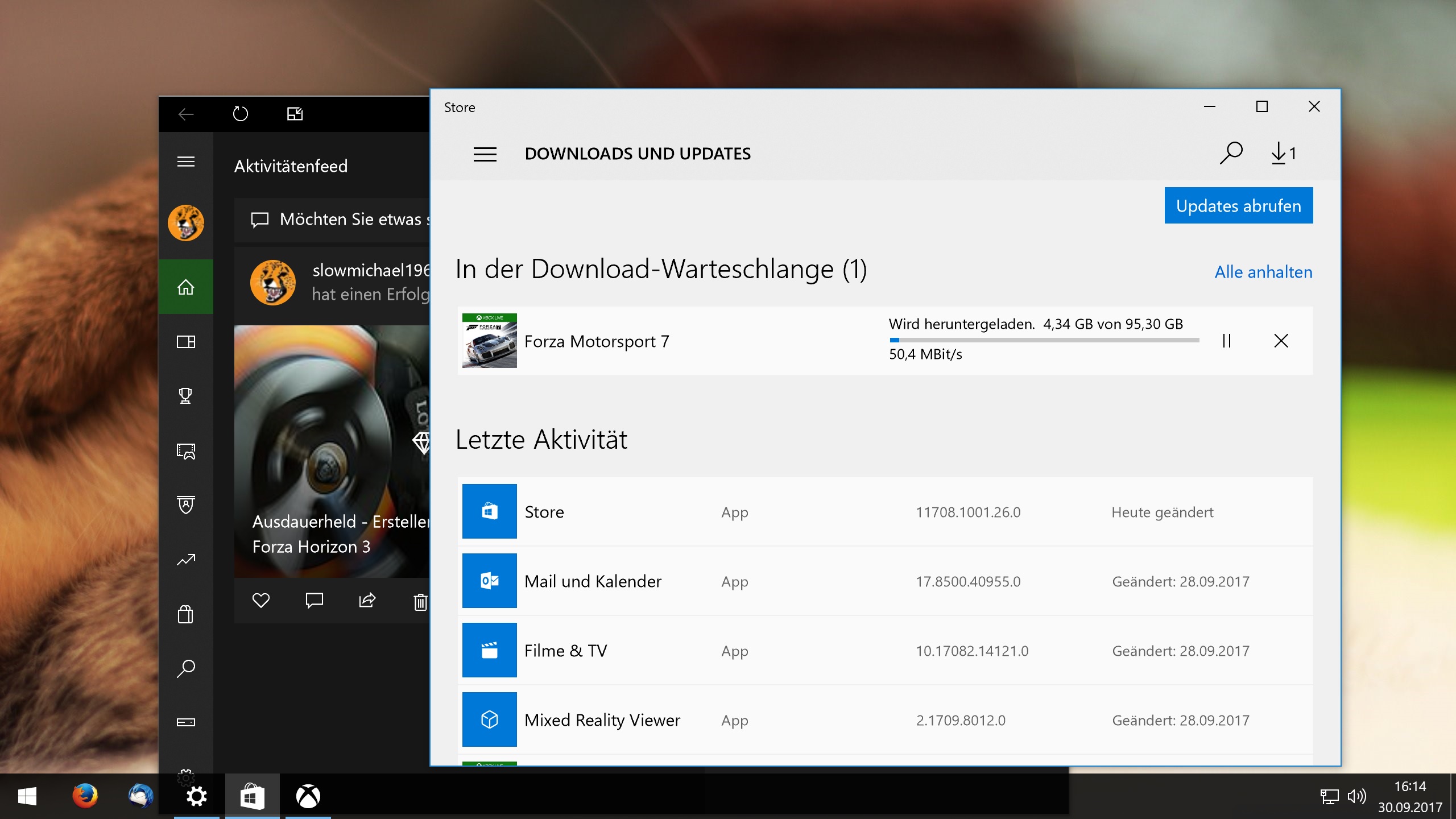Viewport: 1456px width, 819px height.
Task: Refresh the Xbox activity feed
Action: pos(241,114)
